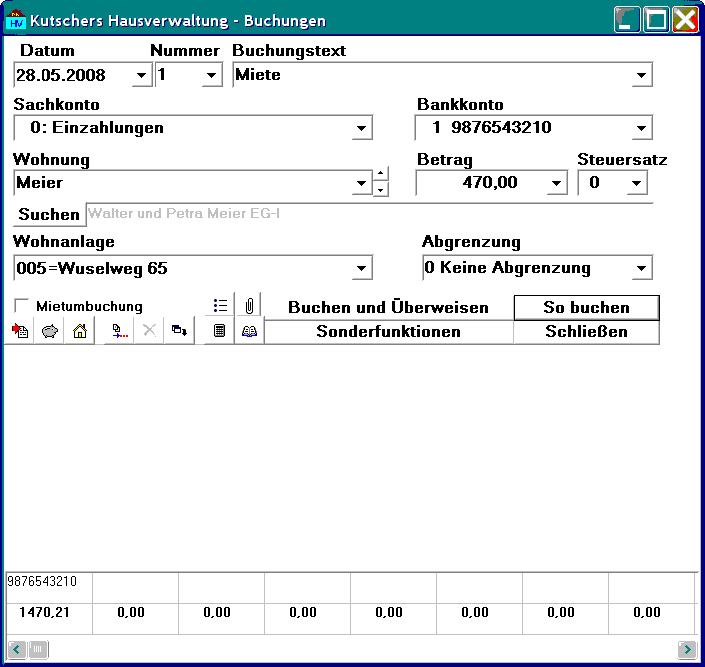Open the Datum dropdown arrow
This screenshot has height=667, width=705.
click(x=142, y=75)
